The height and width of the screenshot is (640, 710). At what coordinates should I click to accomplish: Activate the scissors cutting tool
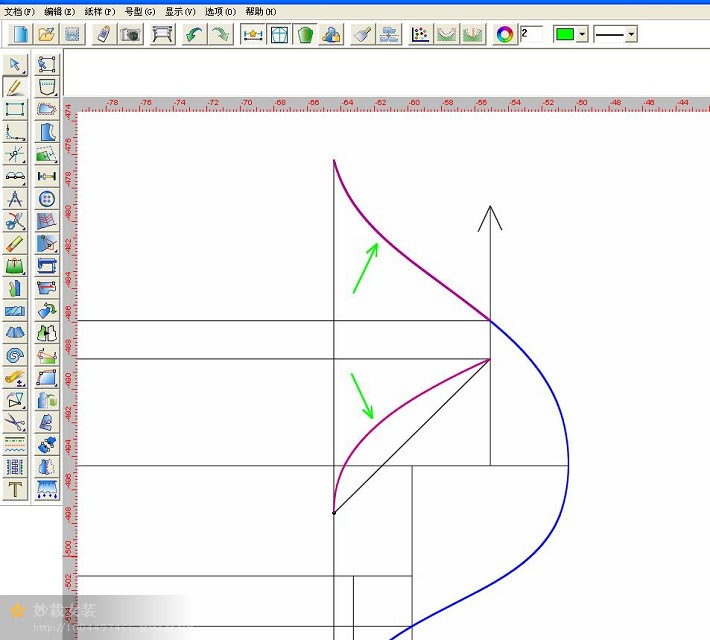click(x=15, y=221)
